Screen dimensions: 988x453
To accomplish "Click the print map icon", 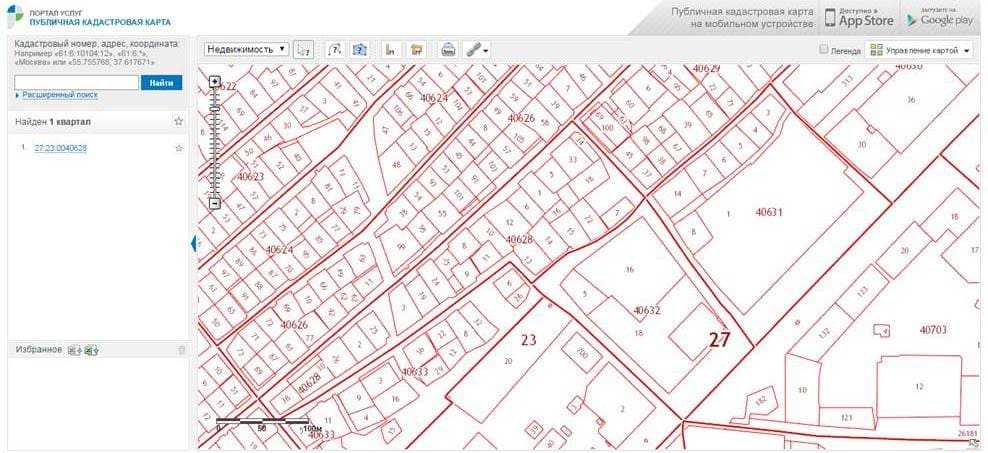I will pyautogui.click(x=449, y=49).
